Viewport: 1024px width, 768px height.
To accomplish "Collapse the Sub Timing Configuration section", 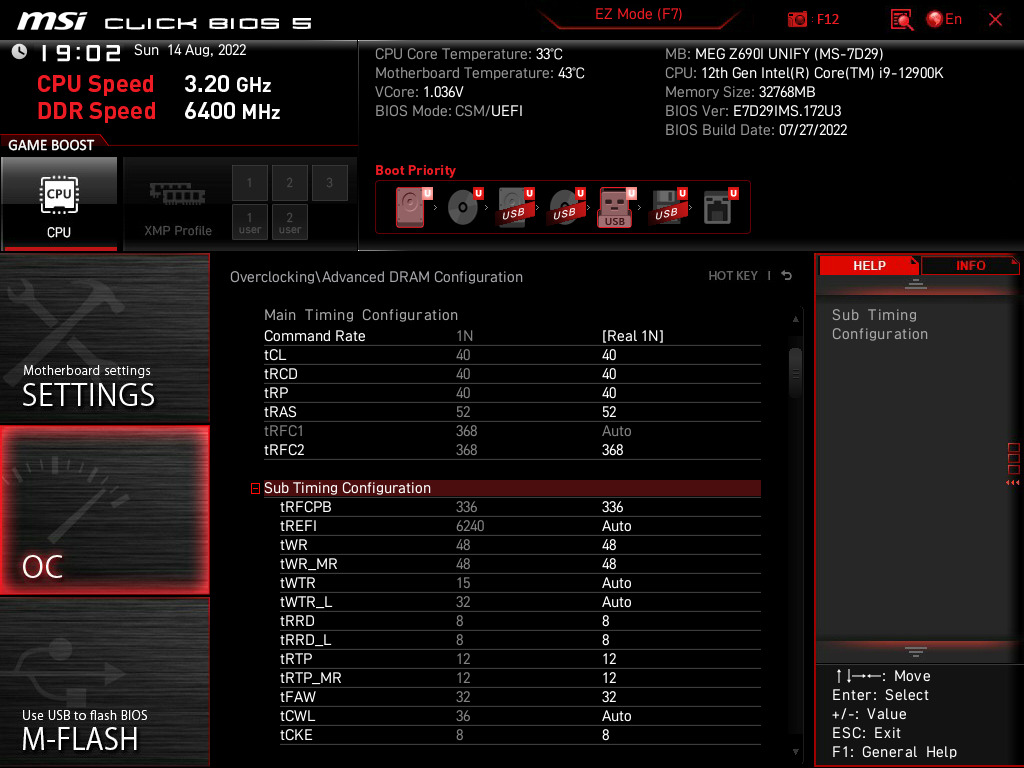I will (x=255, y=488).
